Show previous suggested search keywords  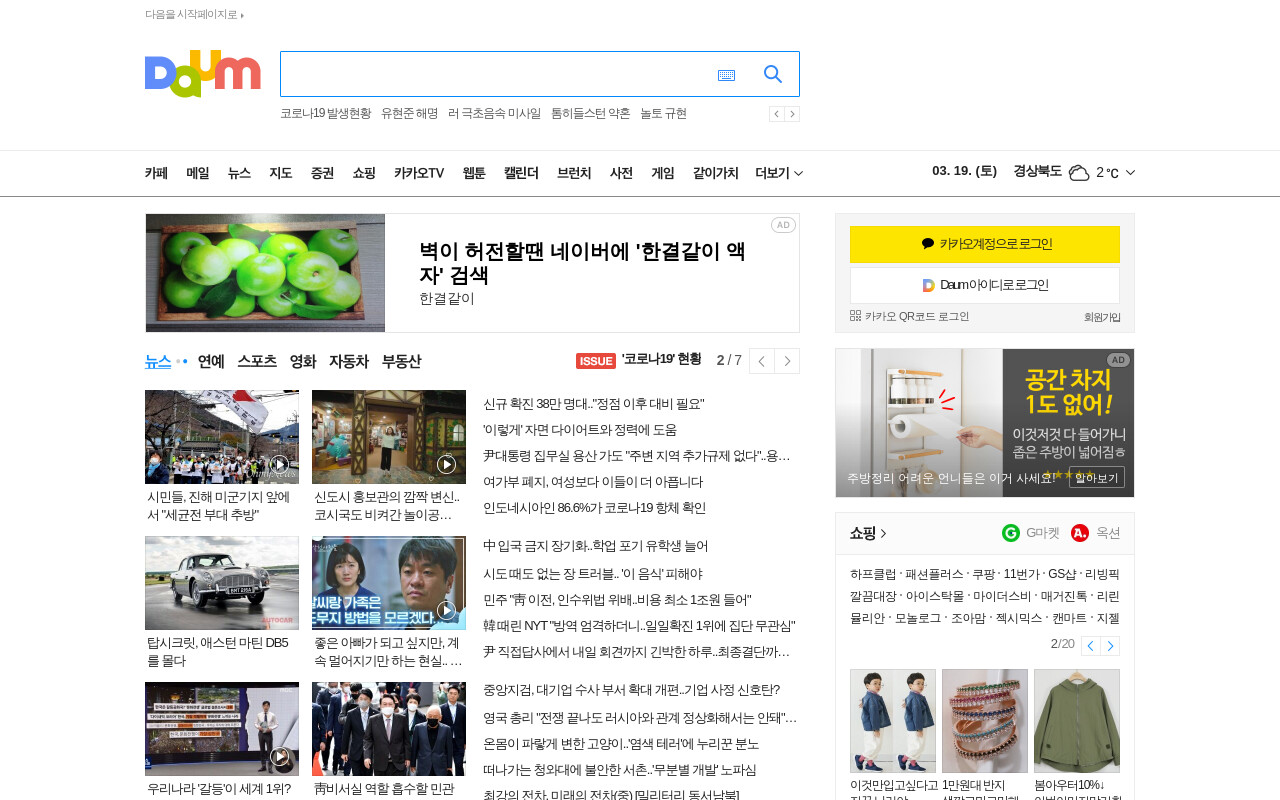[x=776, y=114]
